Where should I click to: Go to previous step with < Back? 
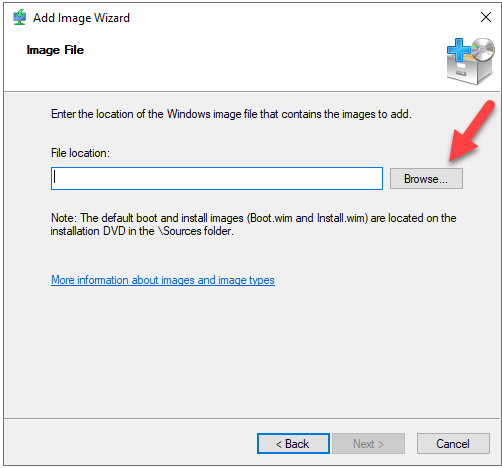[293, 444]
